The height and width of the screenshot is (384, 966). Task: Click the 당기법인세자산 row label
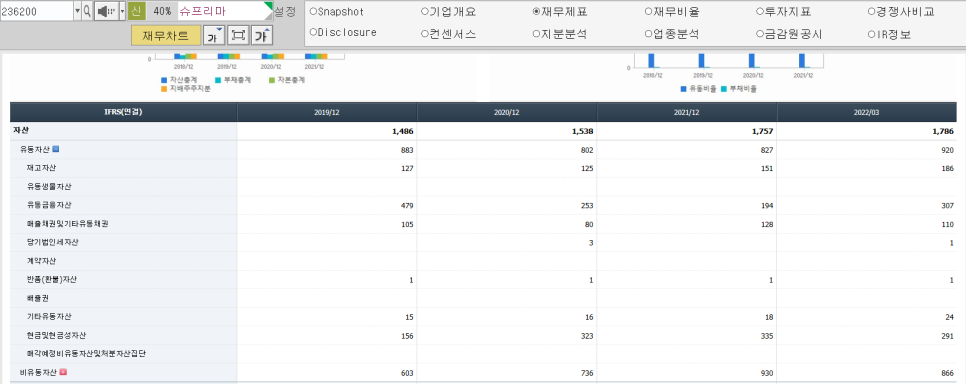coord(53,242)
